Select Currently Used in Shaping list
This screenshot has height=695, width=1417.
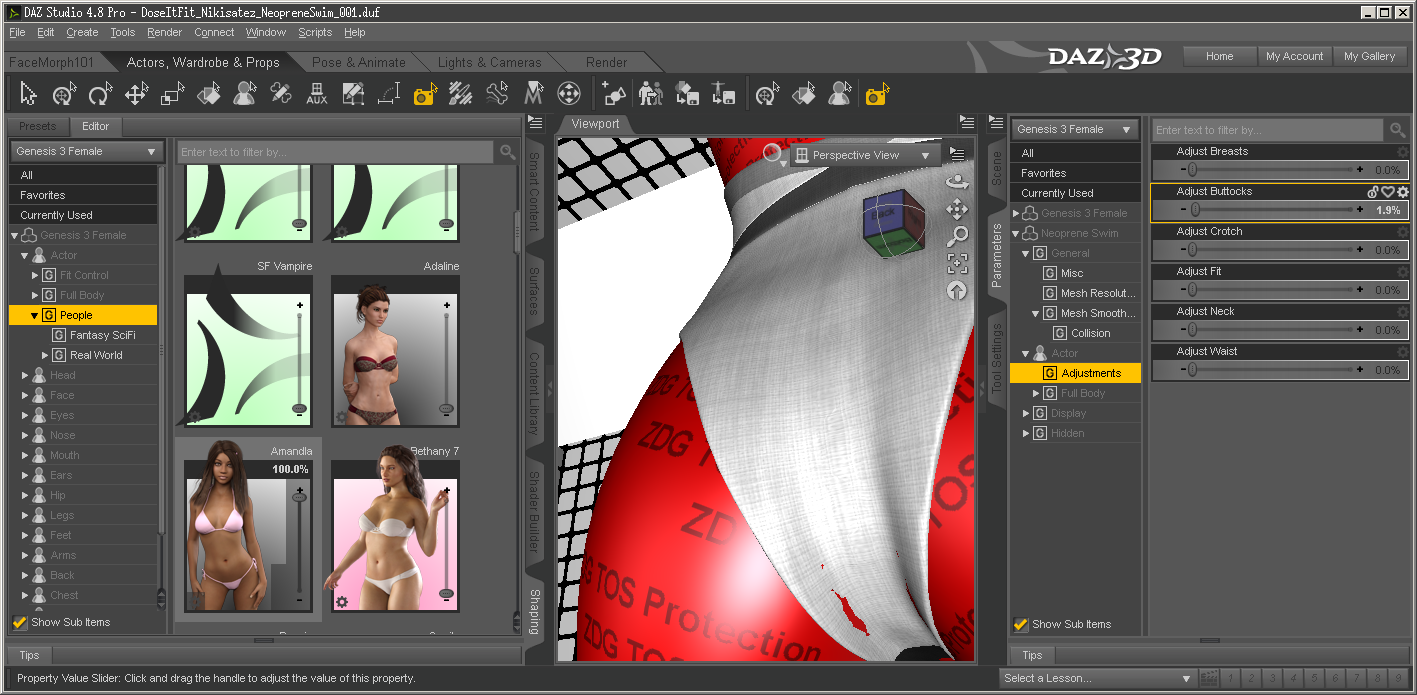coord(83,215)
